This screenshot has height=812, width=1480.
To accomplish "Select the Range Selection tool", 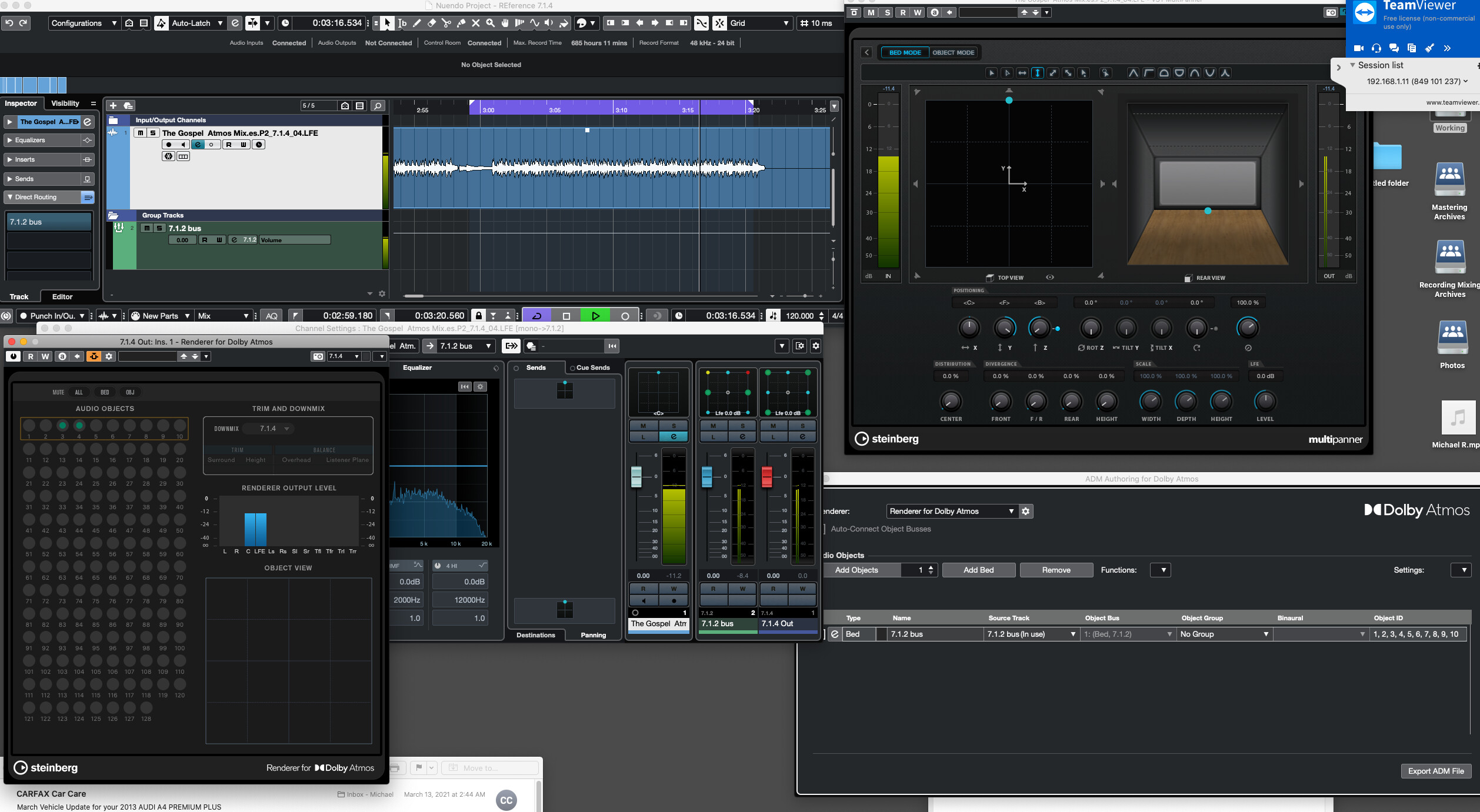I will 402,23.
